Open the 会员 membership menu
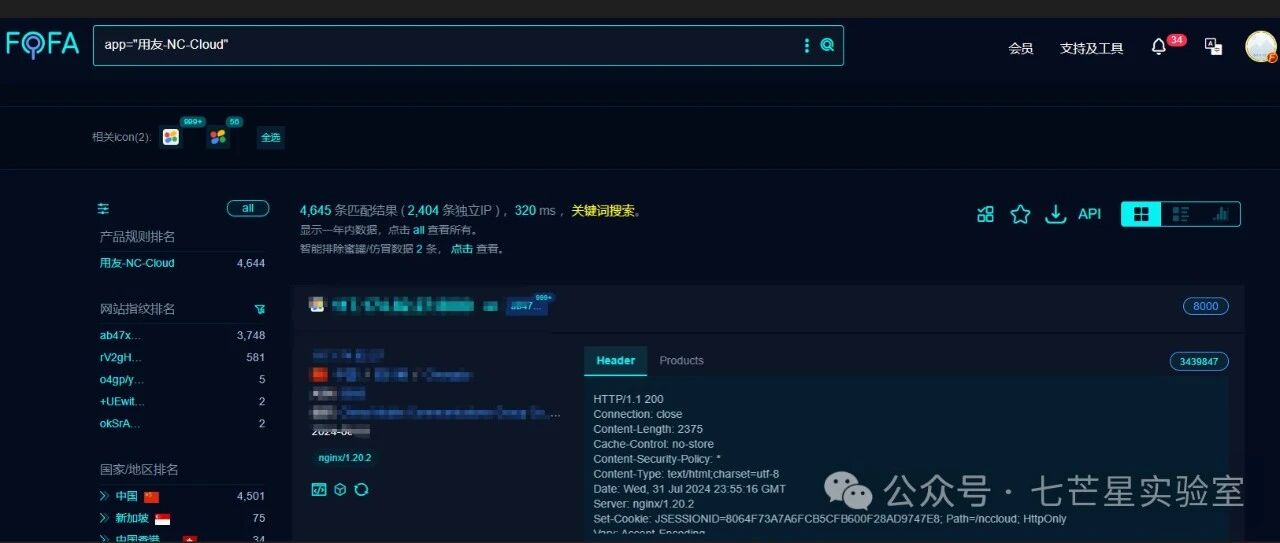The height and width of the screenshot is (543, 1280). tap(1021, 48)
